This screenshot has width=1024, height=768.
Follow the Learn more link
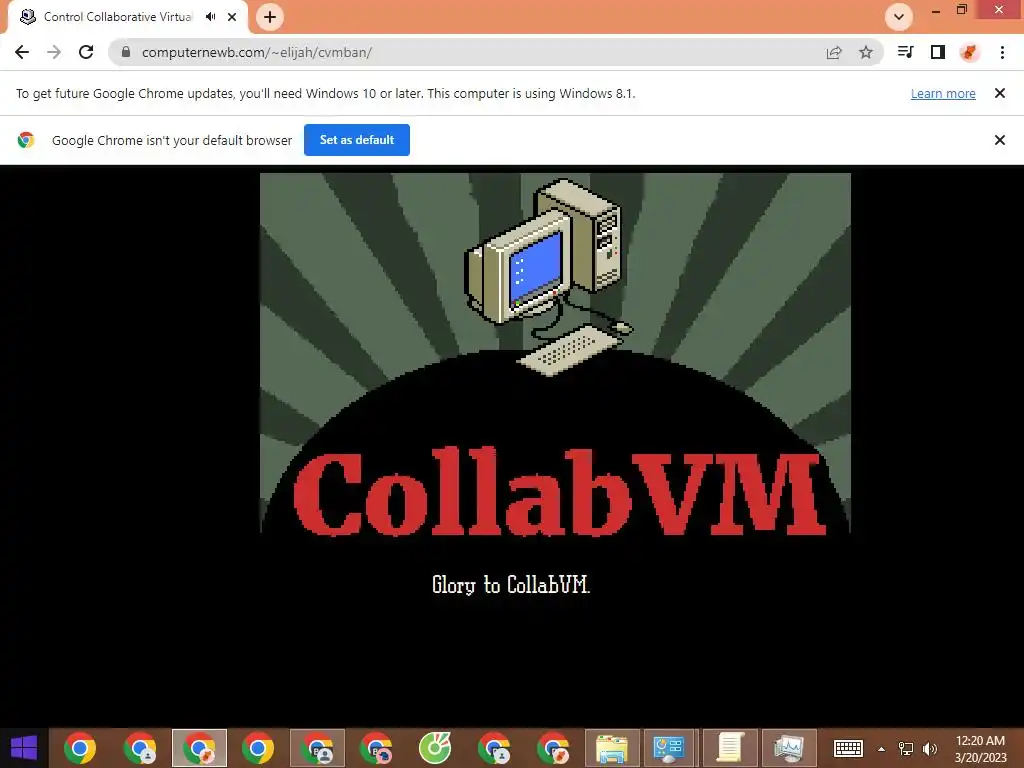[943, 93]
